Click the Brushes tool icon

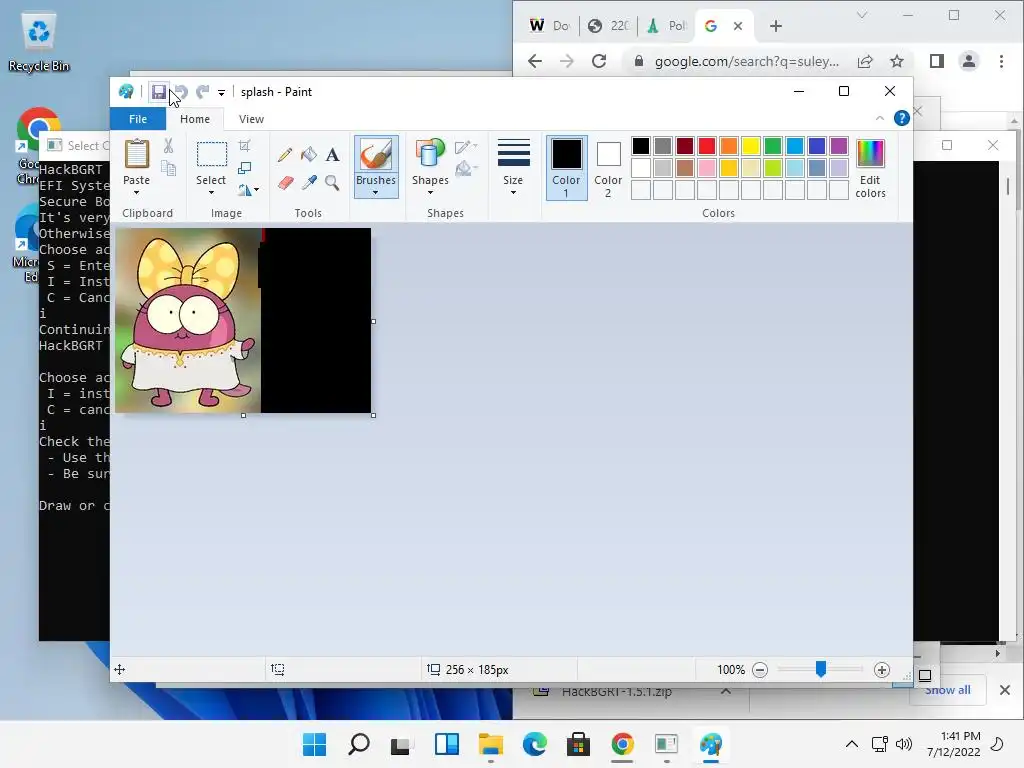376,155
